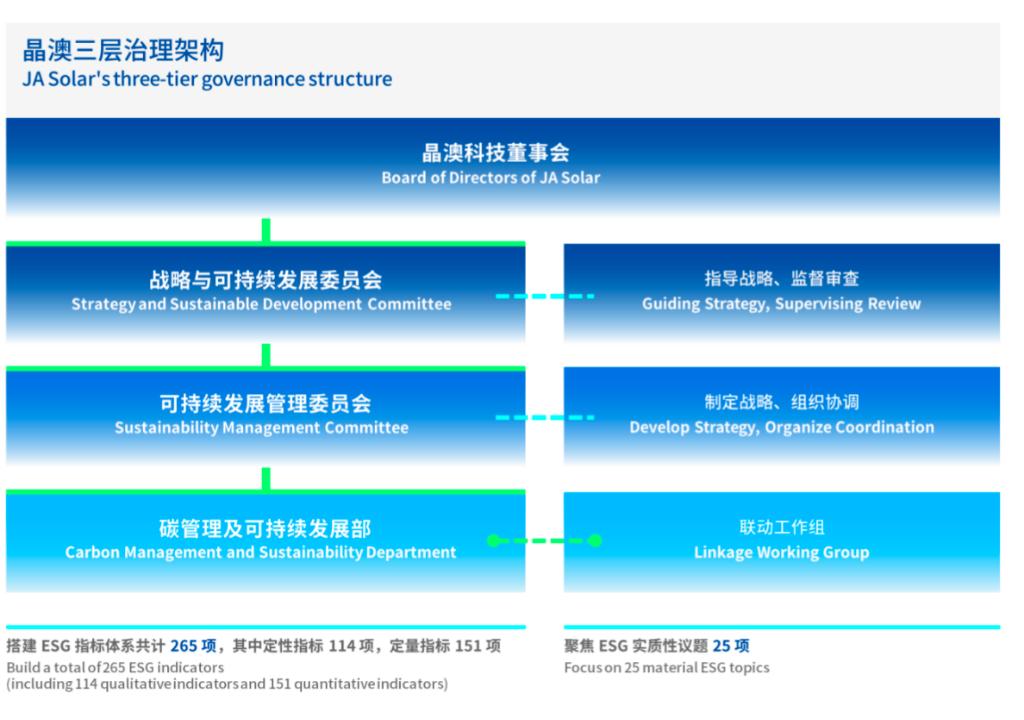Click the green connector above the Strategy Committee
1024x720 pixels.
point(264,230)
